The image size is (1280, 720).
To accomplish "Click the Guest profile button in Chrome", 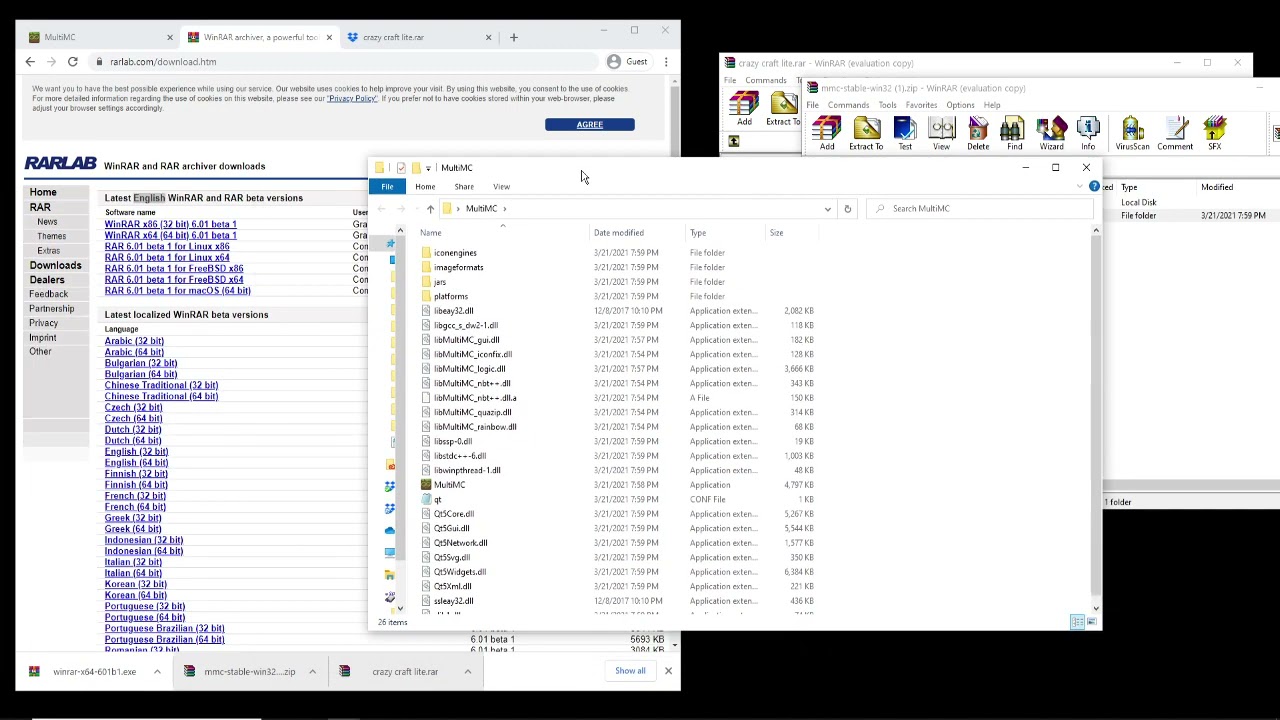I will click(x=628, y=62).
